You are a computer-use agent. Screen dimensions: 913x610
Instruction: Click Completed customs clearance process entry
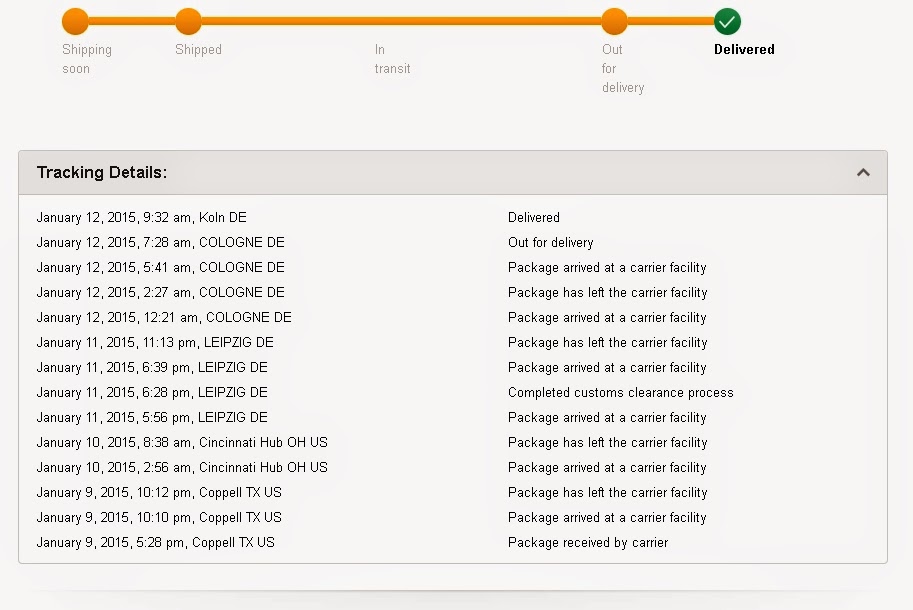(620, 392)
